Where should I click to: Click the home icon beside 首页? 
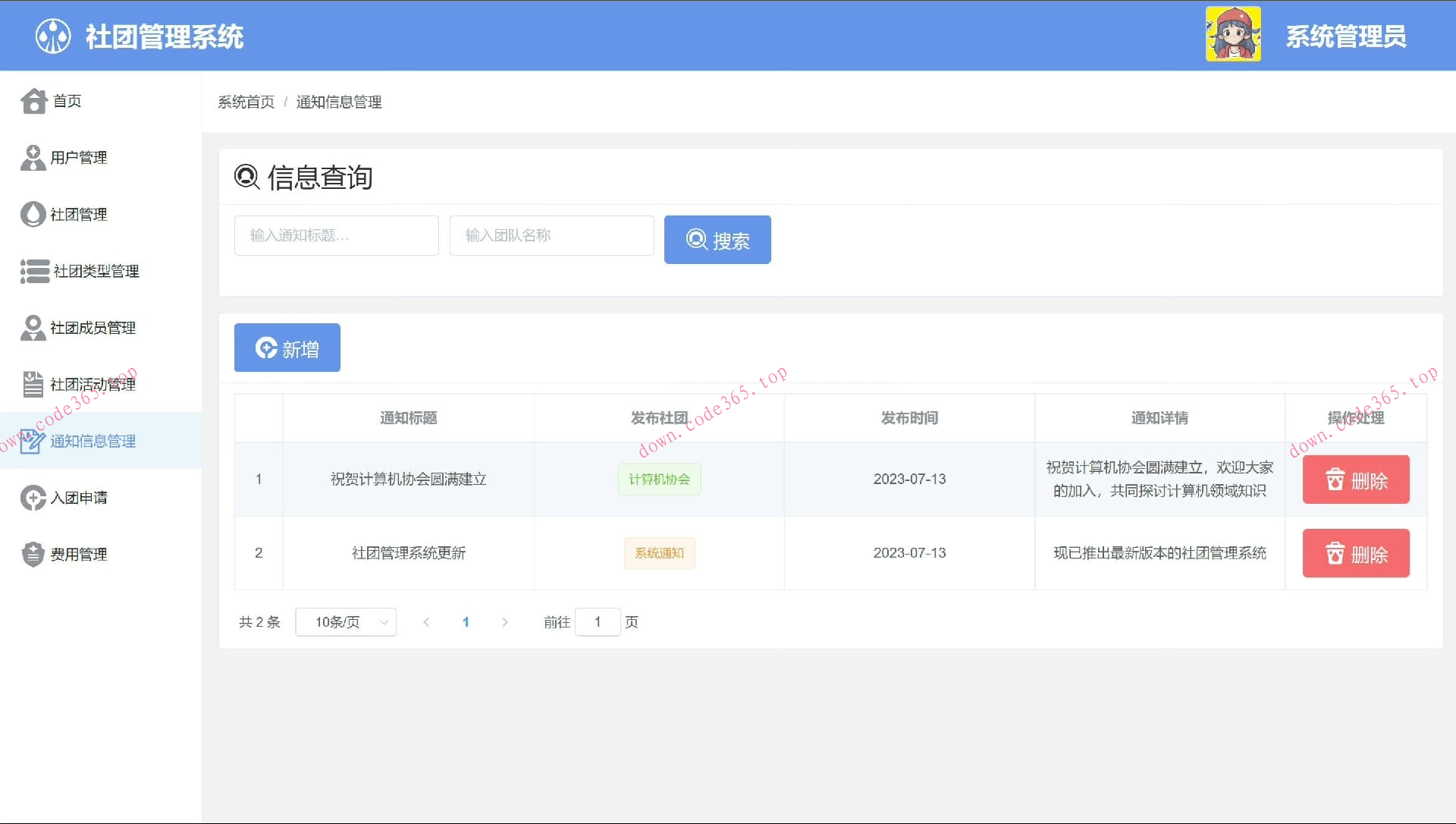pyautogui.click(x=33, y=101)
